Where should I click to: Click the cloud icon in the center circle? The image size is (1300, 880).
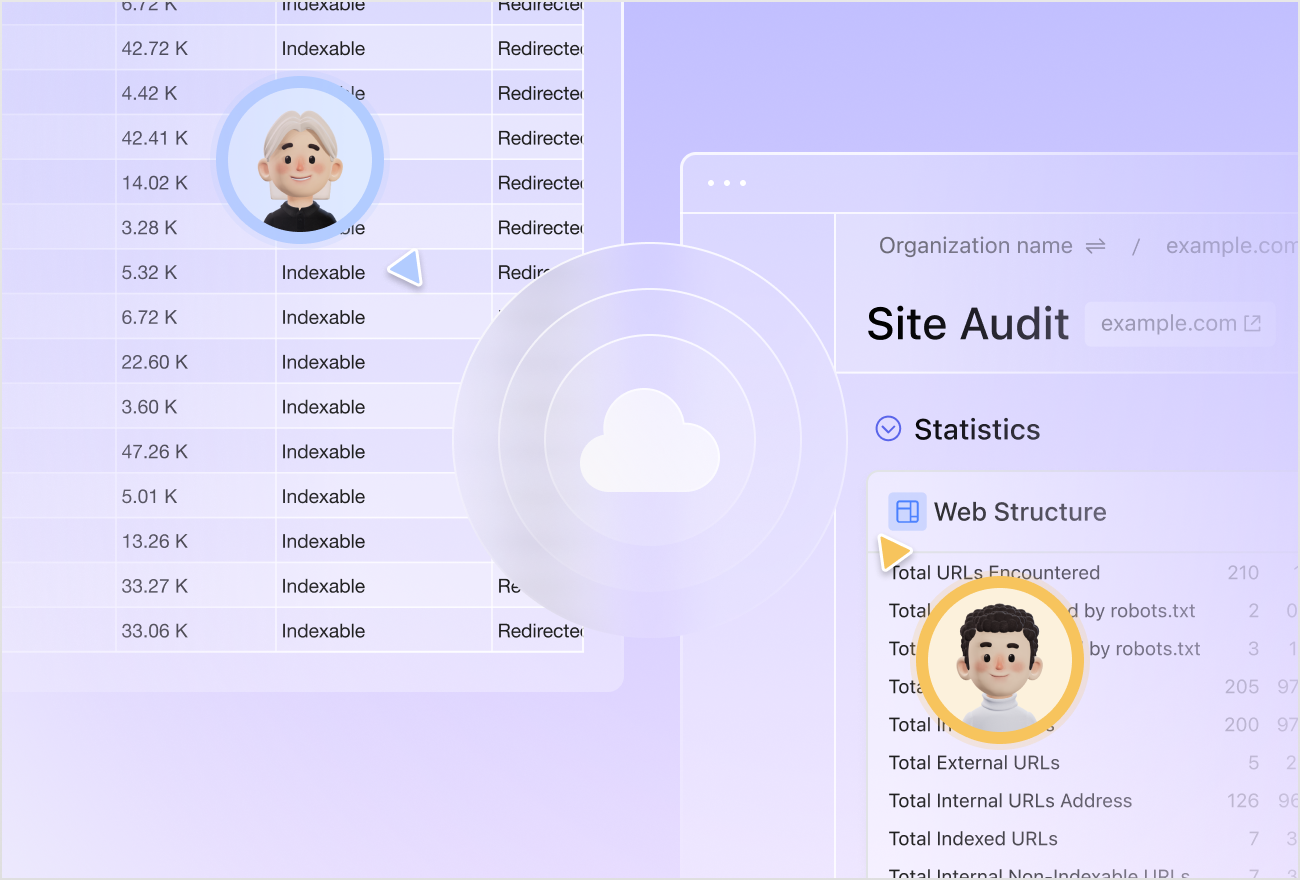click(650, 440)
